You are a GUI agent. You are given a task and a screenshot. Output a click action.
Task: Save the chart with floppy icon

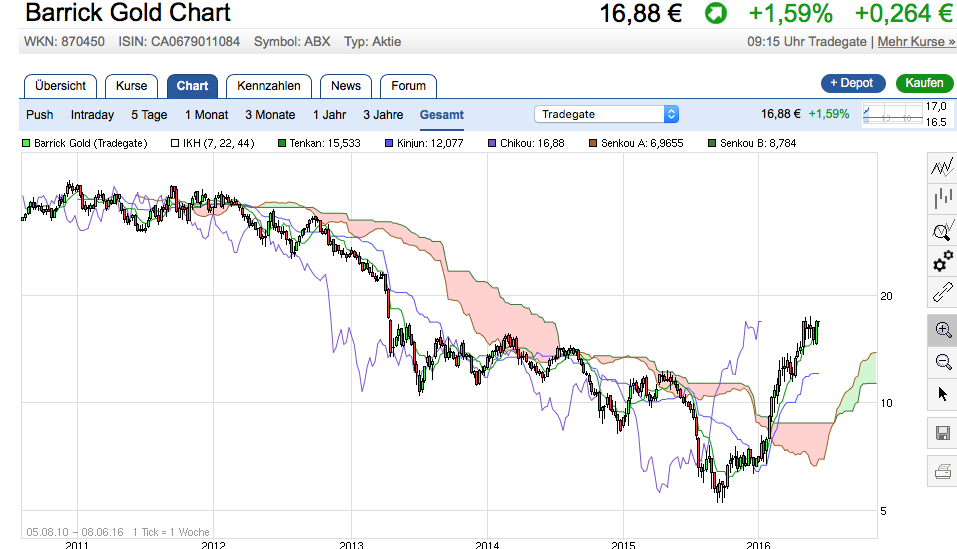pos(941,433)
